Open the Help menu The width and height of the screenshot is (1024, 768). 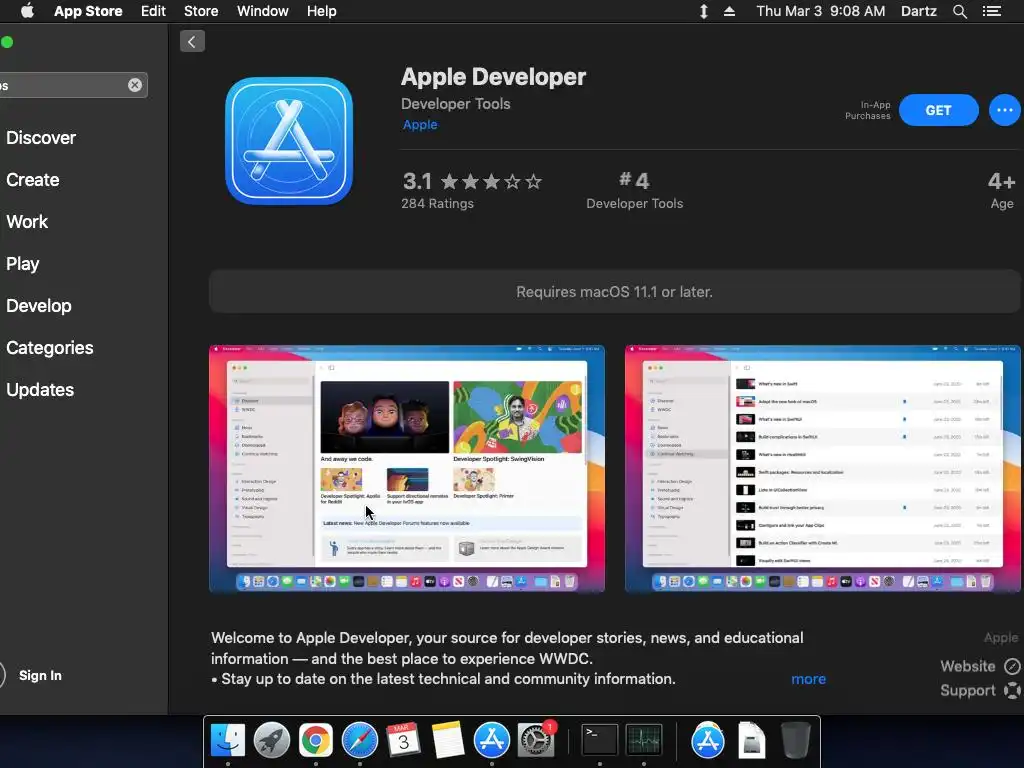(322, 11)
